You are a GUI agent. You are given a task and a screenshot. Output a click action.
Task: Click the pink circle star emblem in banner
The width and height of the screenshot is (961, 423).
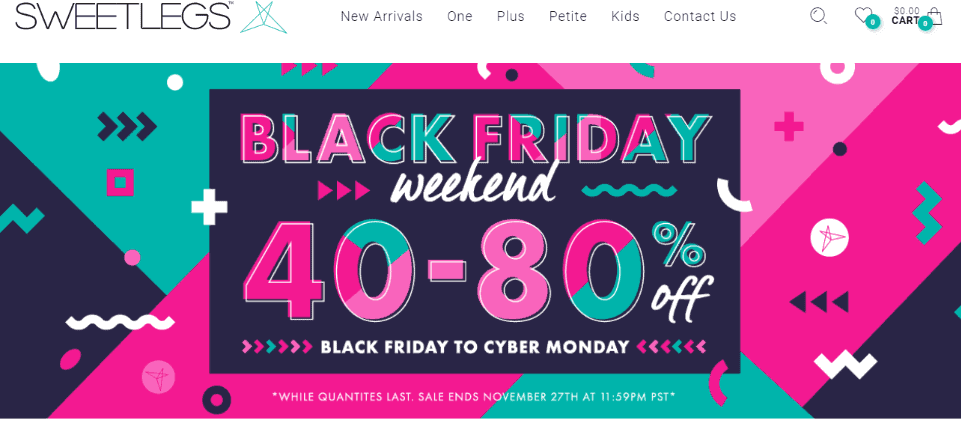159,378
